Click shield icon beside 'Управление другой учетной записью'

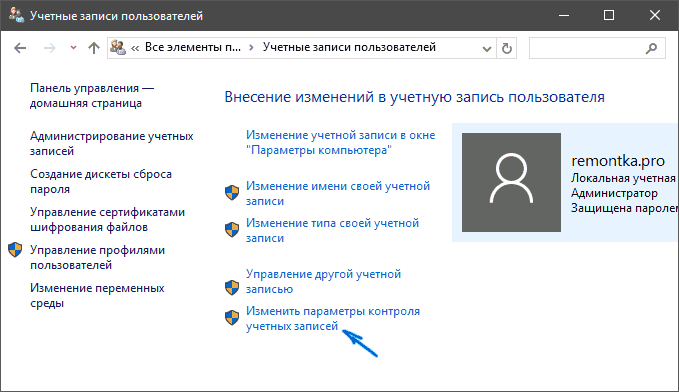232,287
